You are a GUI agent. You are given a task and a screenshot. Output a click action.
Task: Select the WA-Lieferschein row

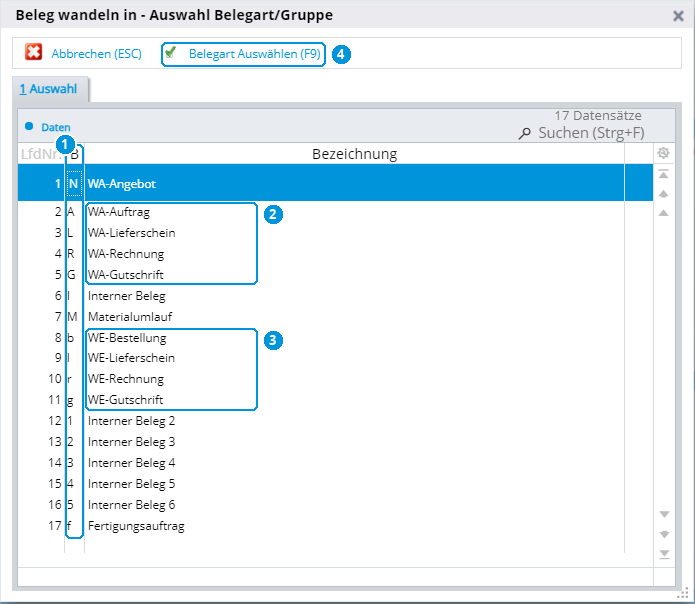(336, 233)
